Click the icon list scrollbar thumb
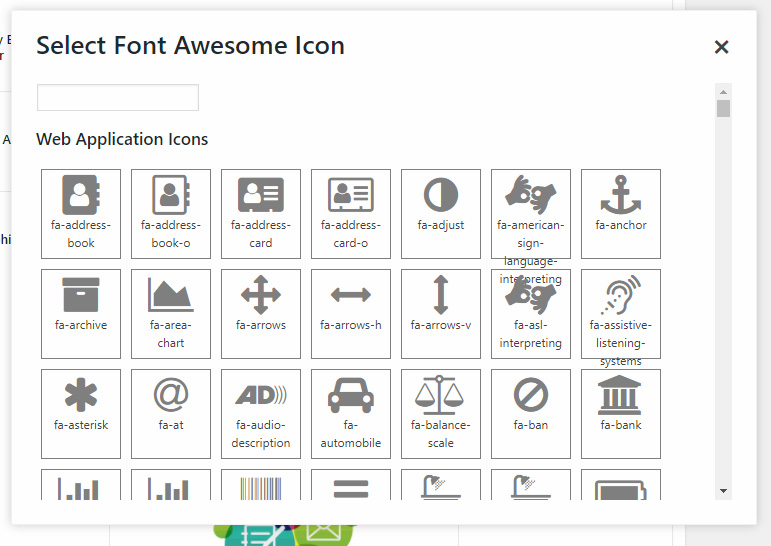The image size is (771, 546). click(723, 108)
